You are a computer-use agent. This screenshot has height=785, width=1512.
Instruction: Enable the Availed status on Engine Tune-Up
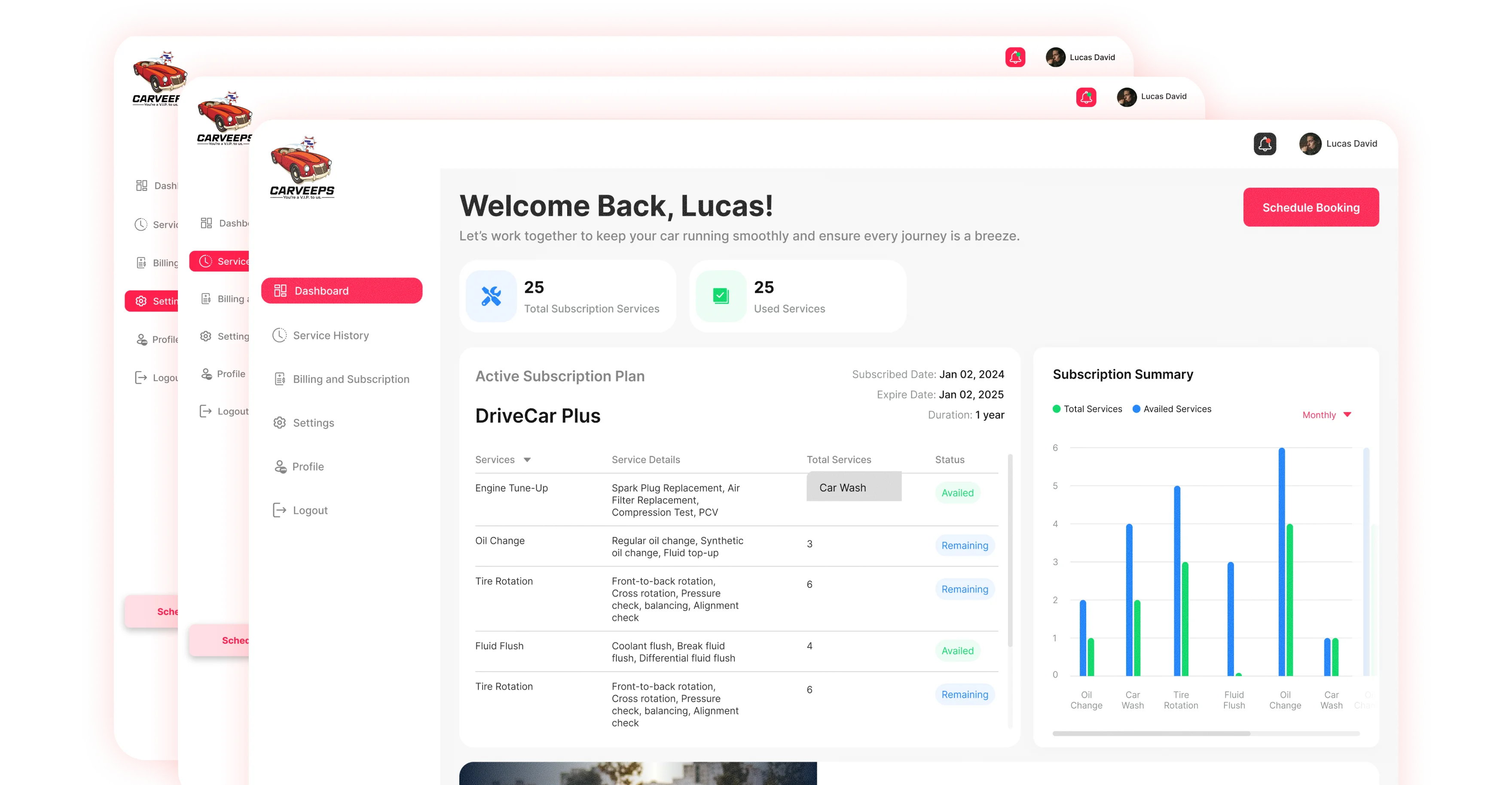coord(957,492)
